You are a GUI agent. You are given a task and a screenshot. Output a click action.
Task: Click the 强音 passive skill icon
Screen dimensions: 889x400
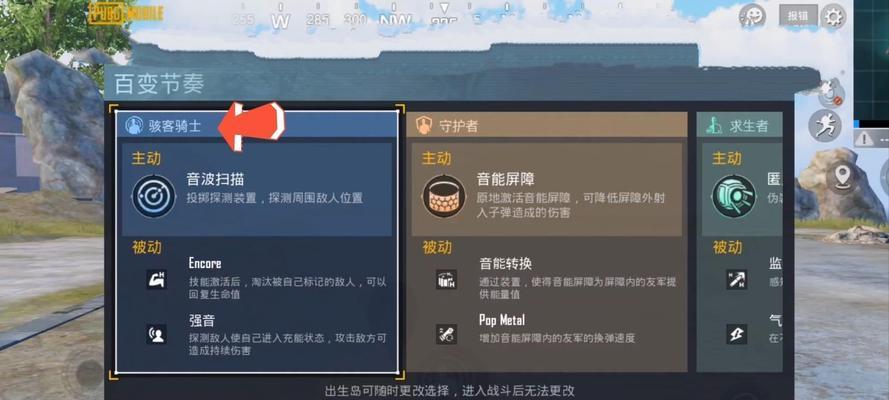pos(156,334)
